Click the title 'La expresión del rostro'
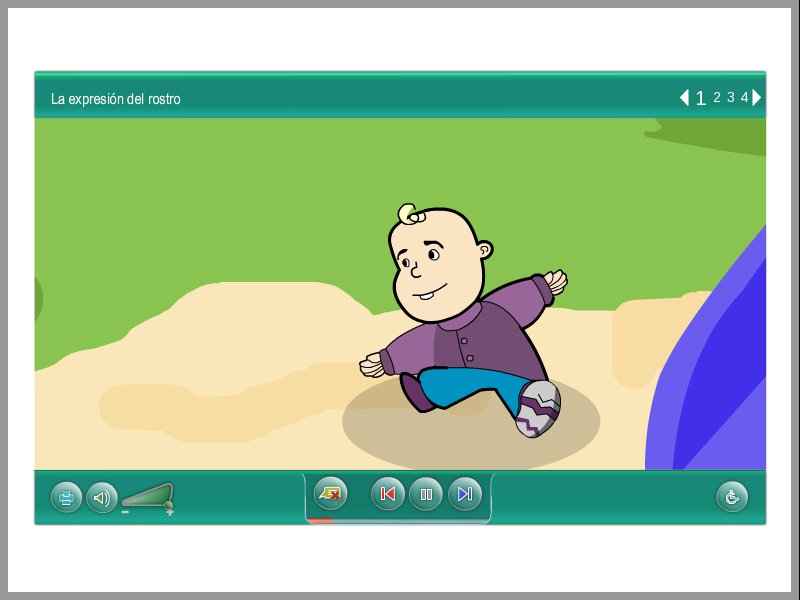 point(116,99)
